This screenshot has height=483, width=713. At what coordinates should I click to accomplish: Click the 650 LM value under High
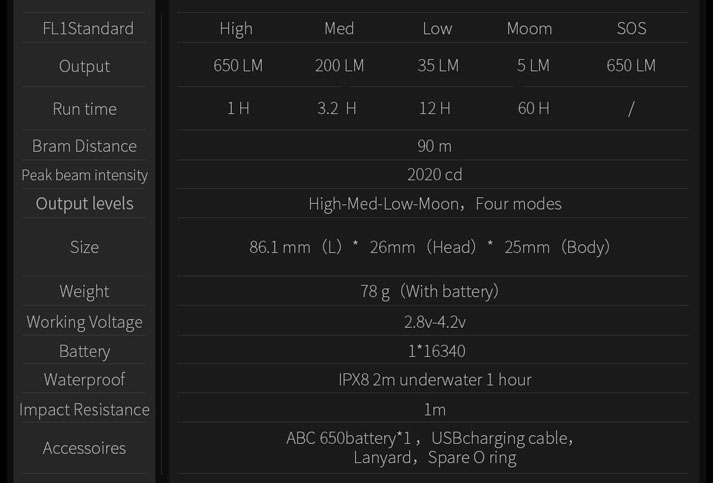[x=238, y=65]
